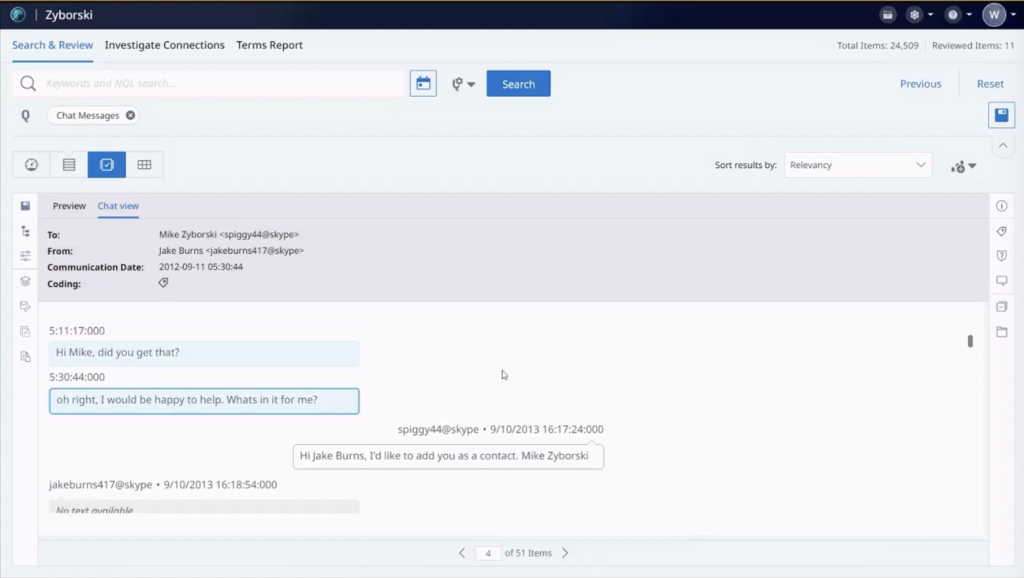Open the question document right panel icon
Viewport: 1024px width, 578px height.
[1002, 255]
